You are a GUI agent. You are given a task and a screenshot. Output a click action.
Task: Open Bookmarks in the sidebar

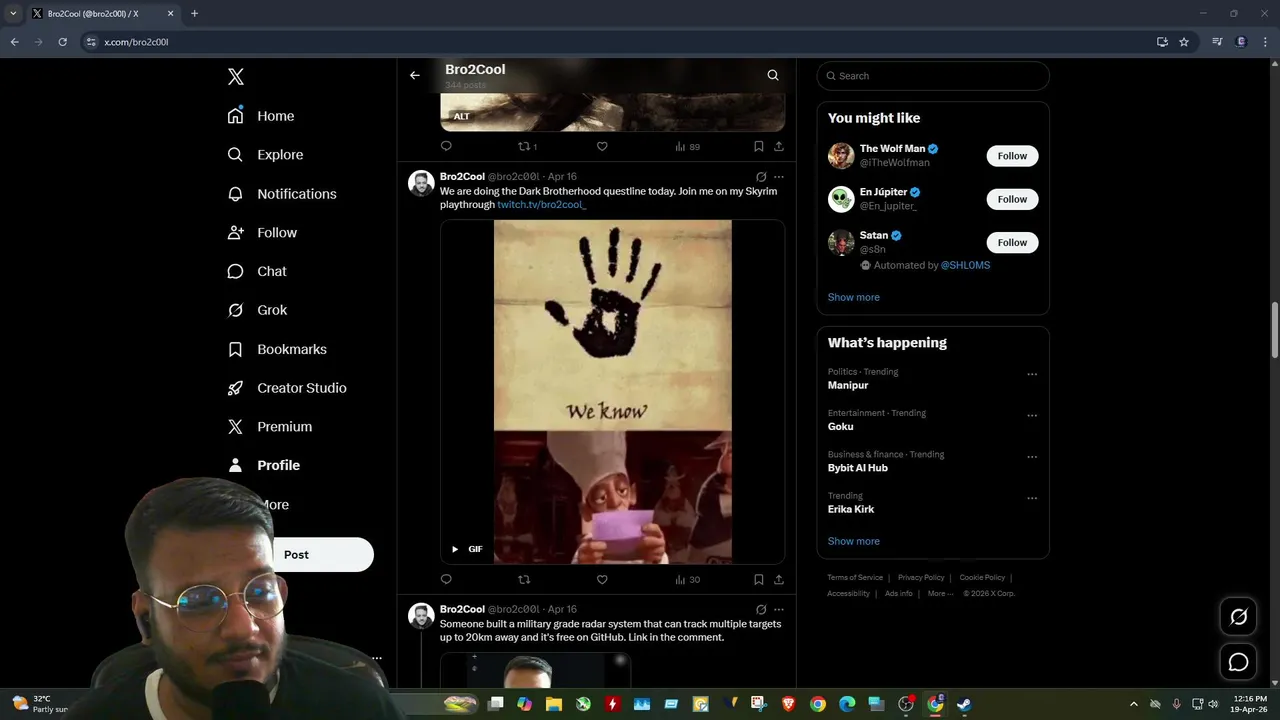point(277,349)
